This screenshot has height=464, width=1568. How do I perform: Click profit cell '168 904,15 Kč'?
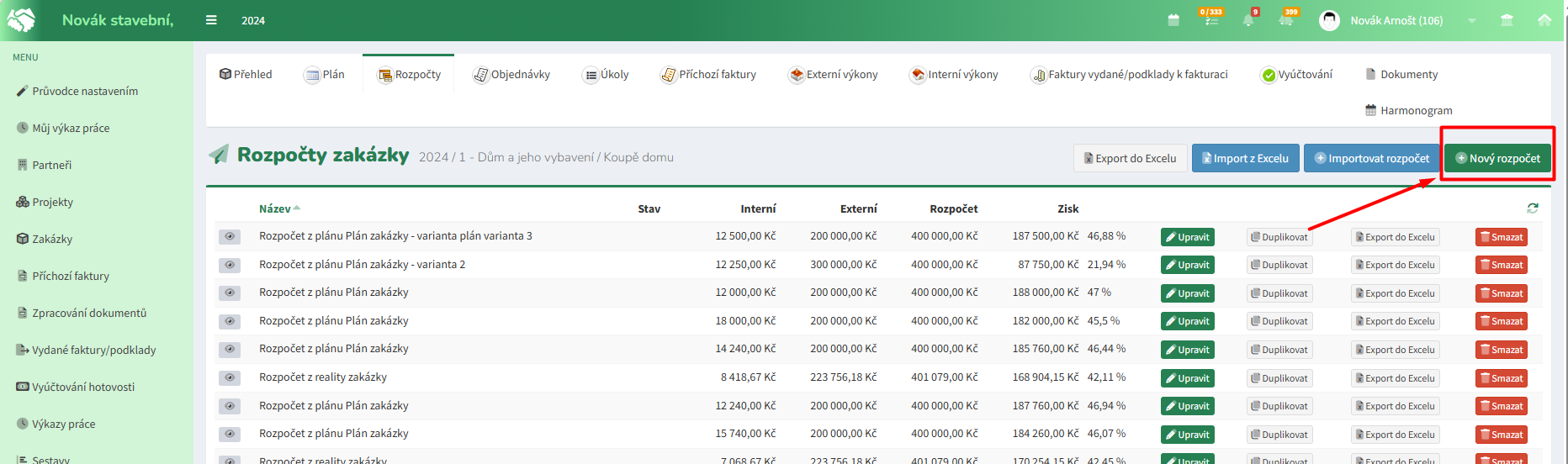(1046, 377)
